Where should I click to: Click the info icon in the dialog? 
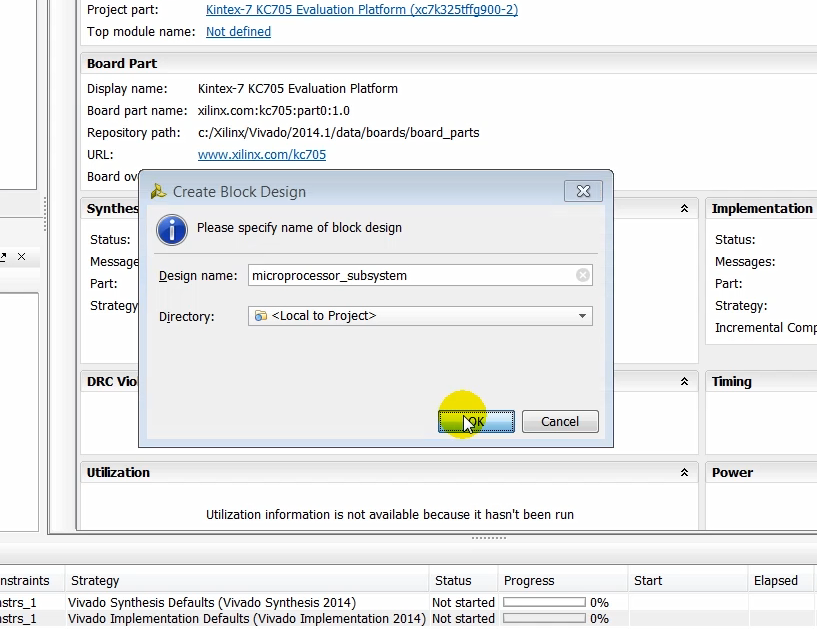[x=171, y=230]
